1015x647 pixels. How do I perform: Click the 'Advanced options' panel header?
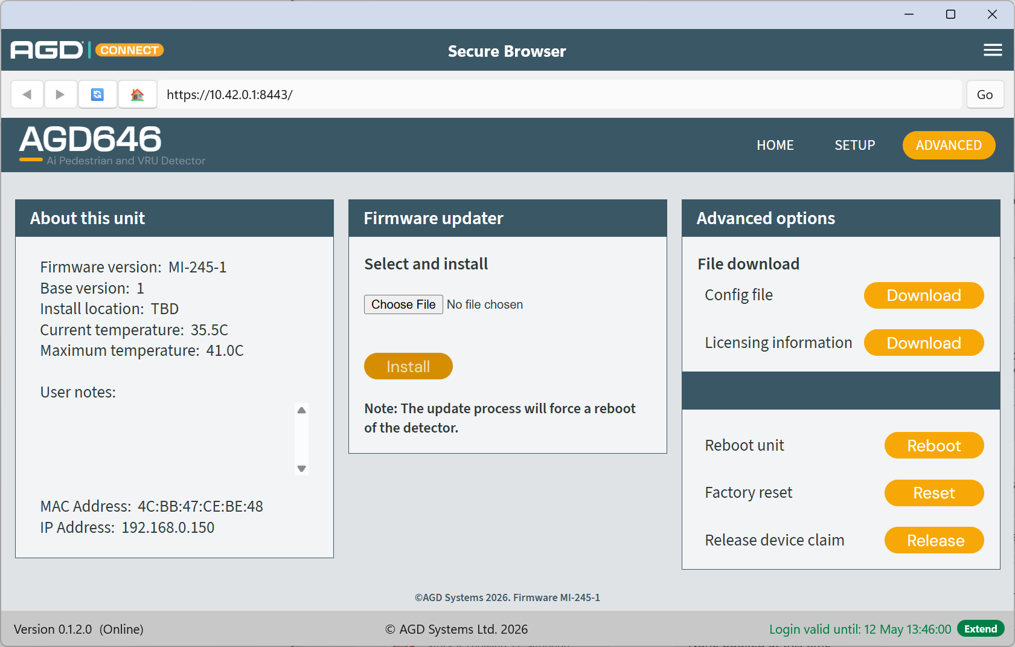click(841, 218)
